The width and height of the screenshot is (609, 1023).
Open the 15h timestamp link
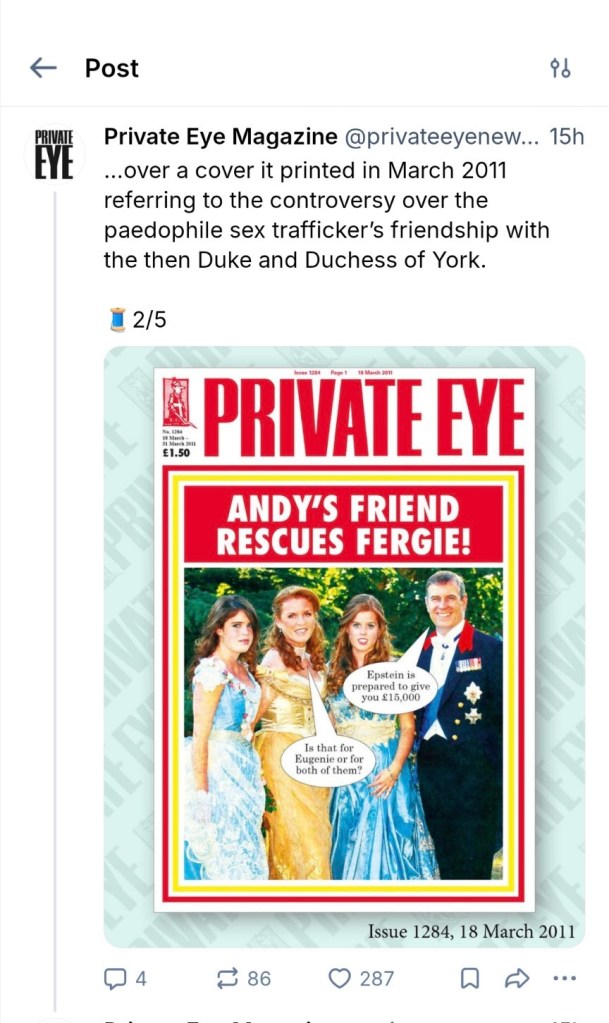click(567, 137)
